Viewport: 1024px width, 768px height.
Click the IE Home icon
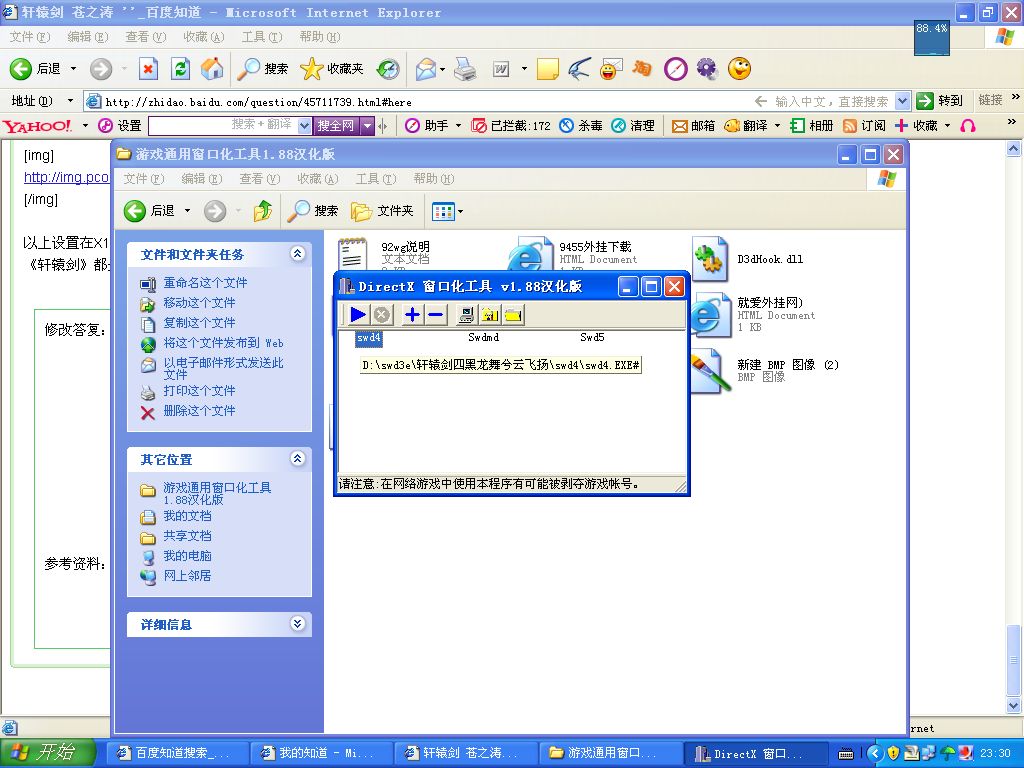[x=212, y=68]
